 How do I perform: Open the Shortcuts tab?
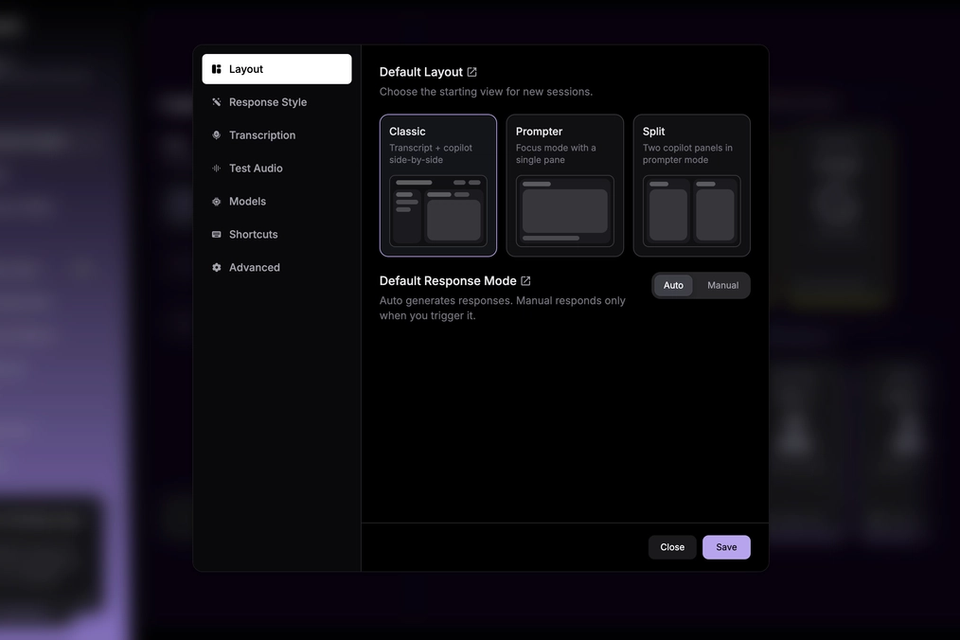click(277, 235)
